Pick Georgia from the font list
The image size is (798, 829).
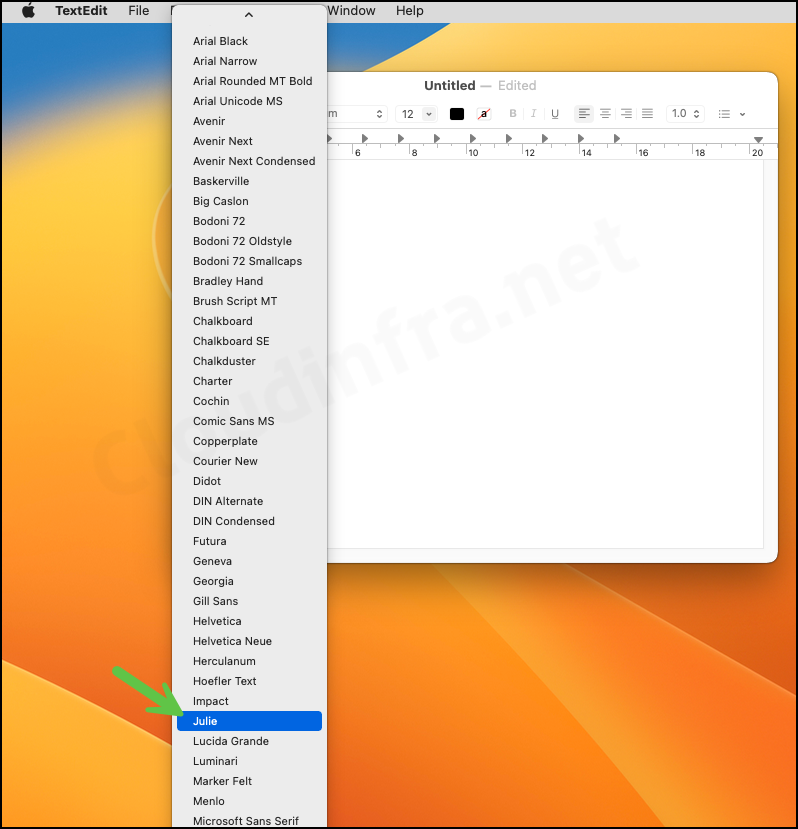[x=249, y=582]
